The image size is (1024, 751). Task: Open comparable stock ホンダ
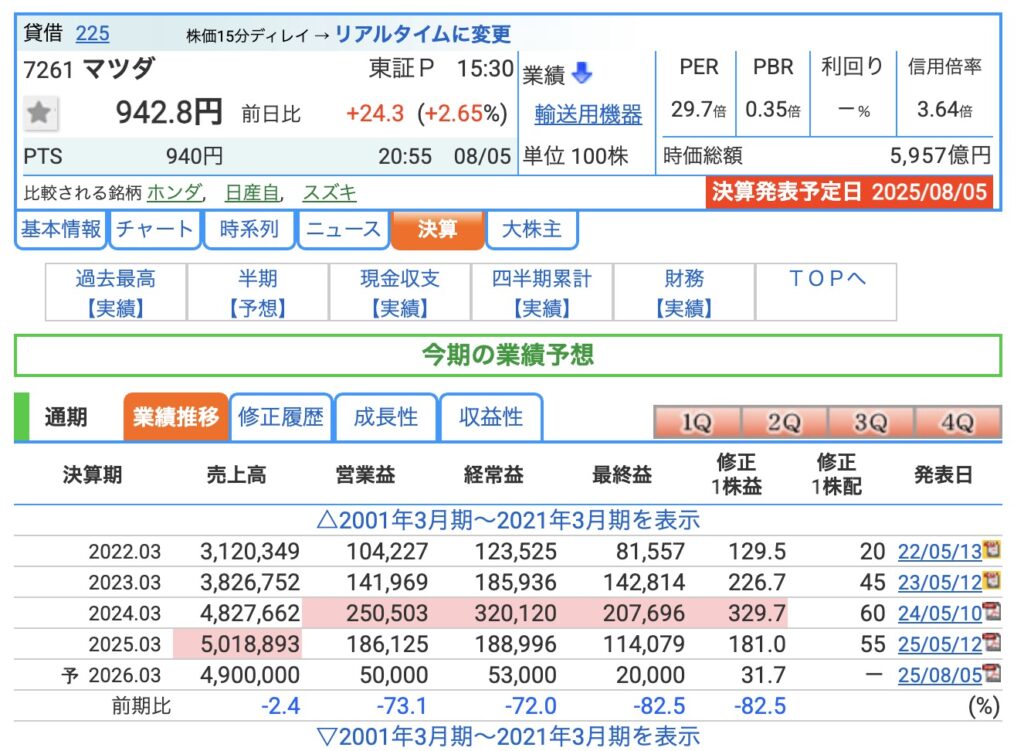point(174,193)
